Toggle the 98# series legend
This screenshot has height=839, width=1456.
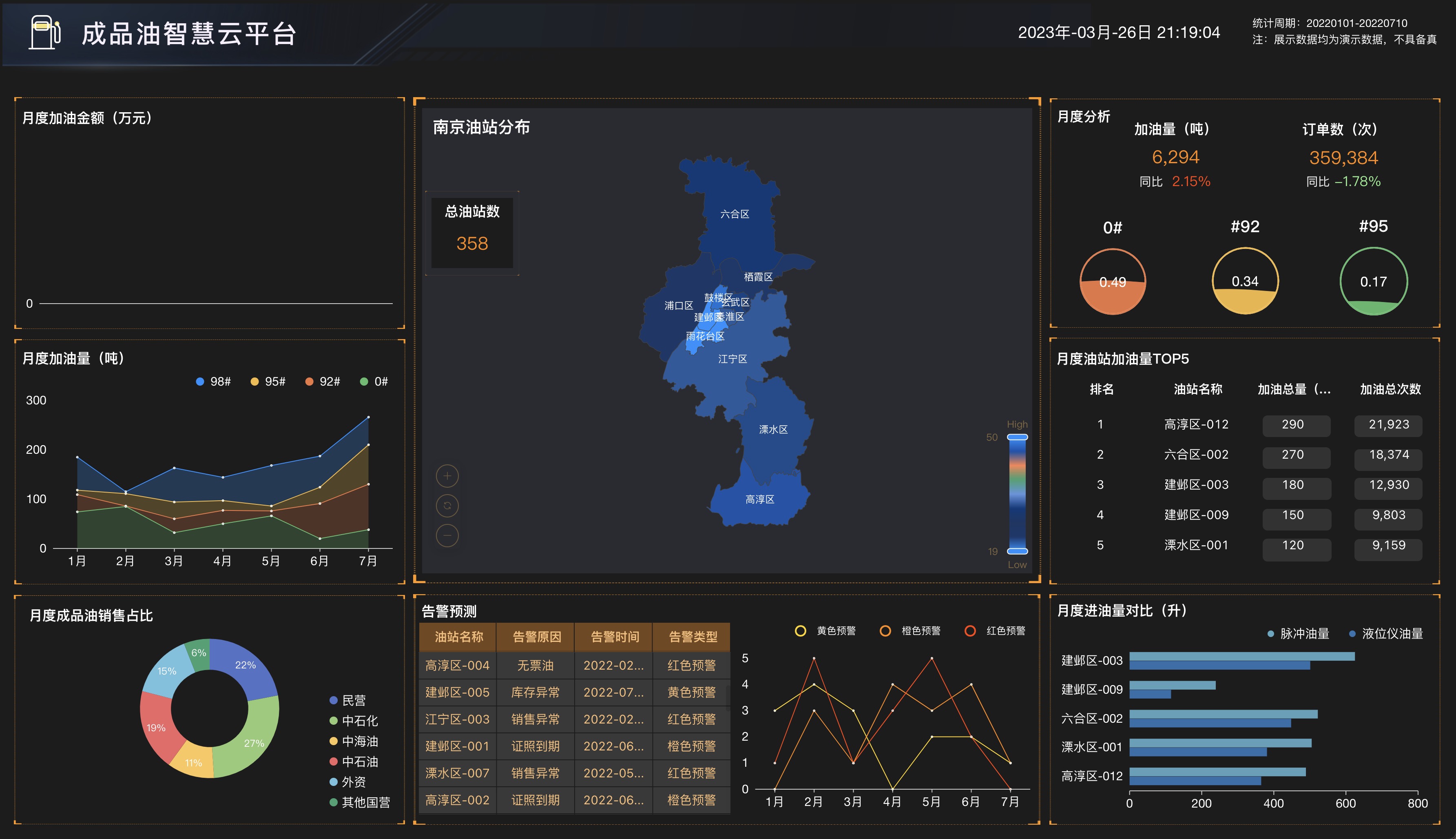214,382
